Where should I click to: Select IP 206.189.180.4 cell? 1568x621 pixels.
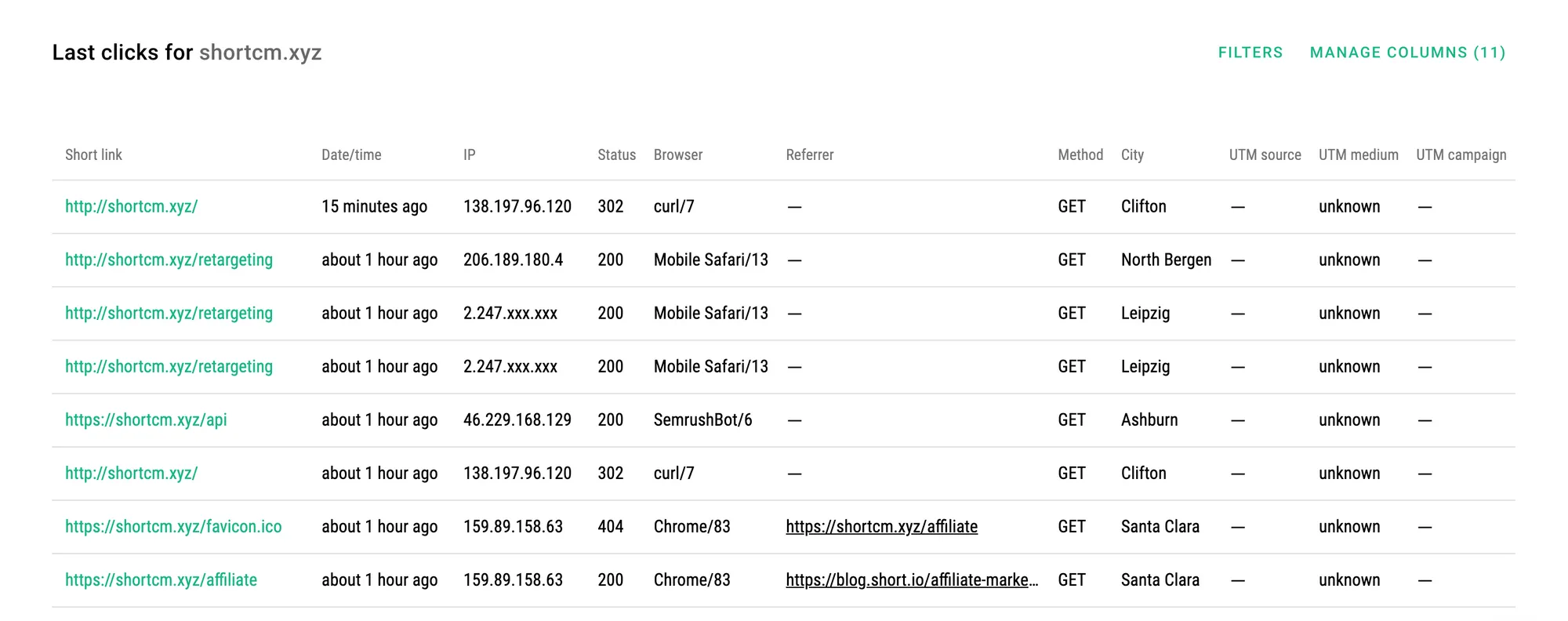pyautogui.click(x=513, y=260)
